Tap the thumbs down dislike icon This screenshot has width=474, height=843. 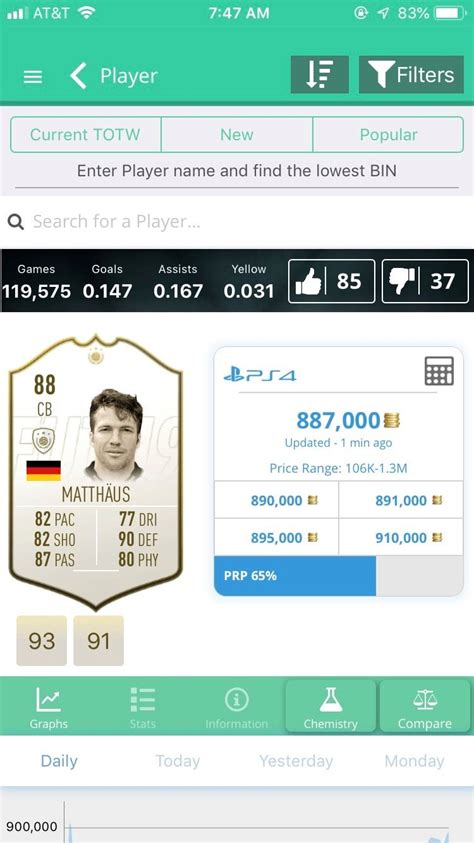(403, 281)
